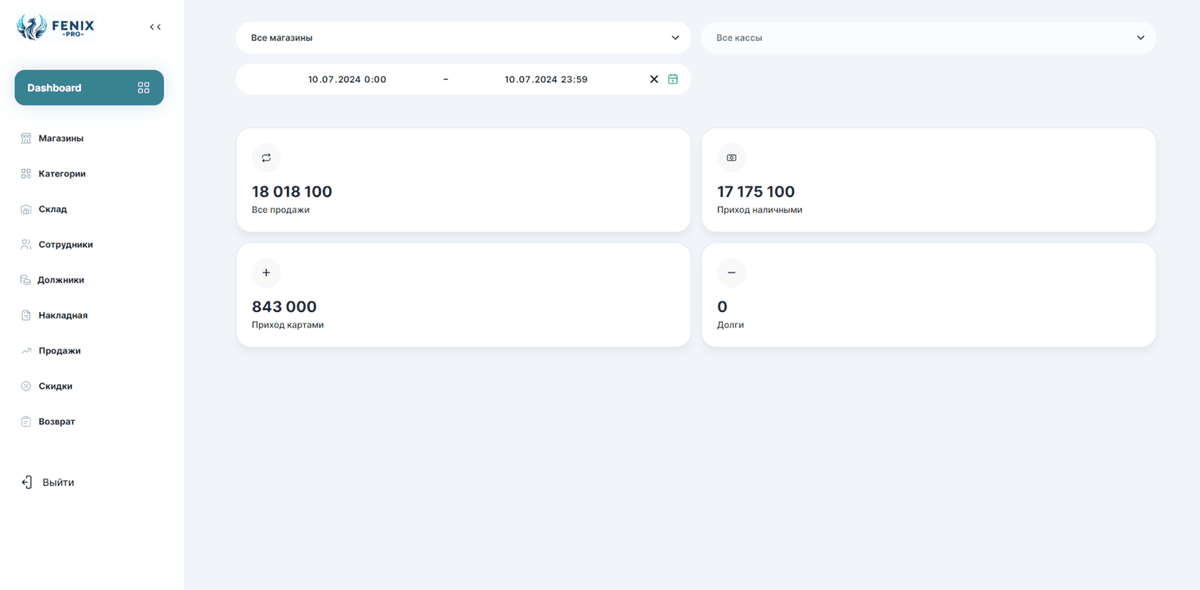Click the minus icon above Долги
Screen dimensions: 1200x590
pos(731,273)
